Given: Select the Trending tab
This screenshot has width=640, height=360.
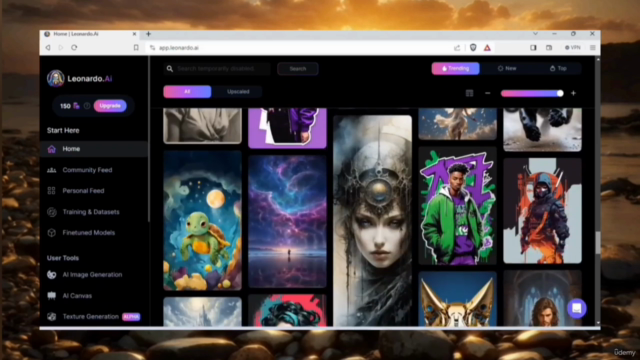Looking at the screenshot, I should [456, 69].
